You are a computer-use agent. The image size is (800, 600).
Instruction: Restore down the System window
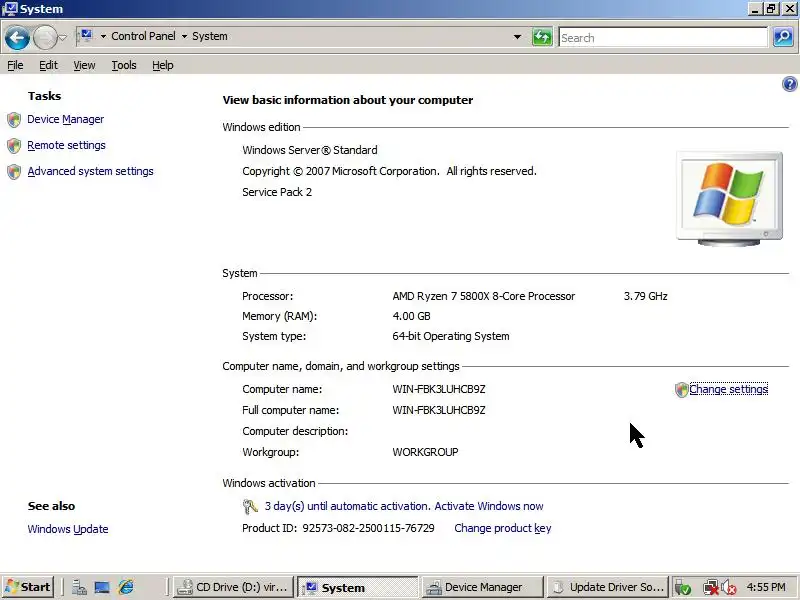pos(771,9)
